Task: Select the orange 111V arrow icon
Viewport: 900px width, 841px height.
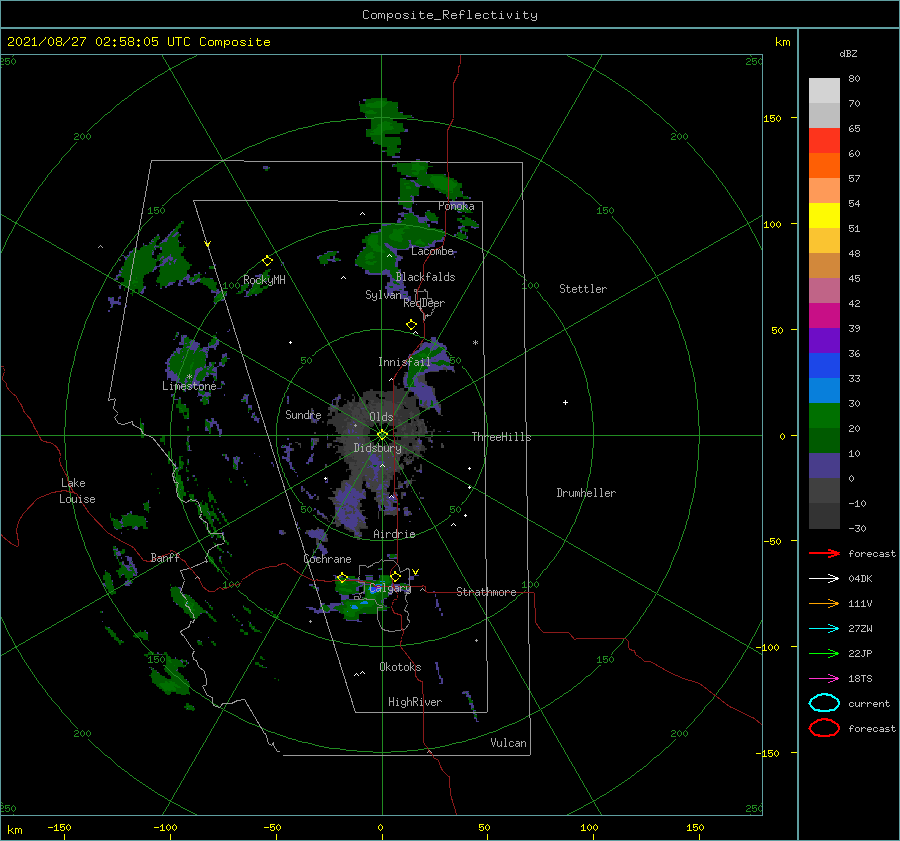Action: (824, 603)
